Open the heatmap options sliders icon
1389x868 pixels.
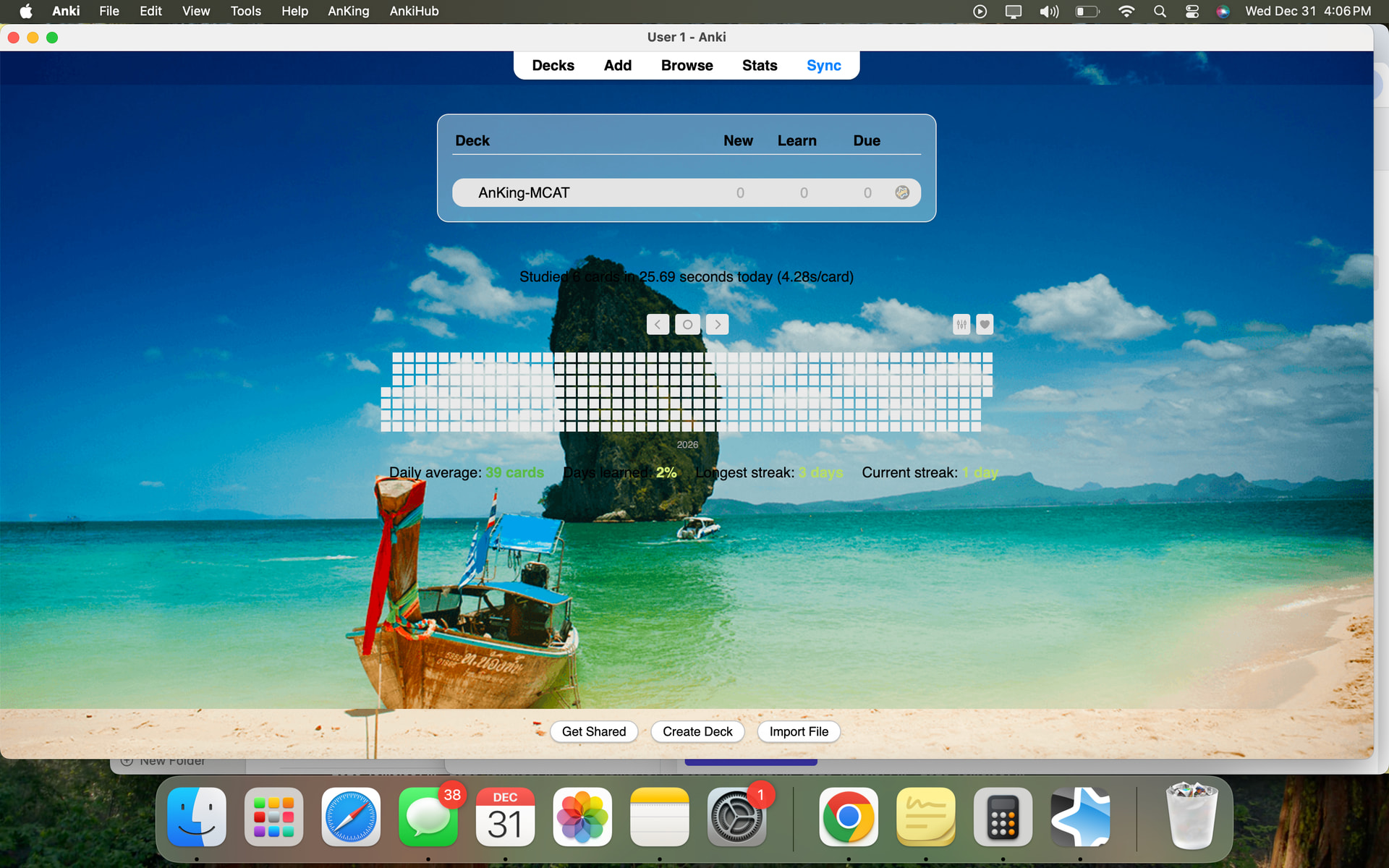(x=961, y=325)
